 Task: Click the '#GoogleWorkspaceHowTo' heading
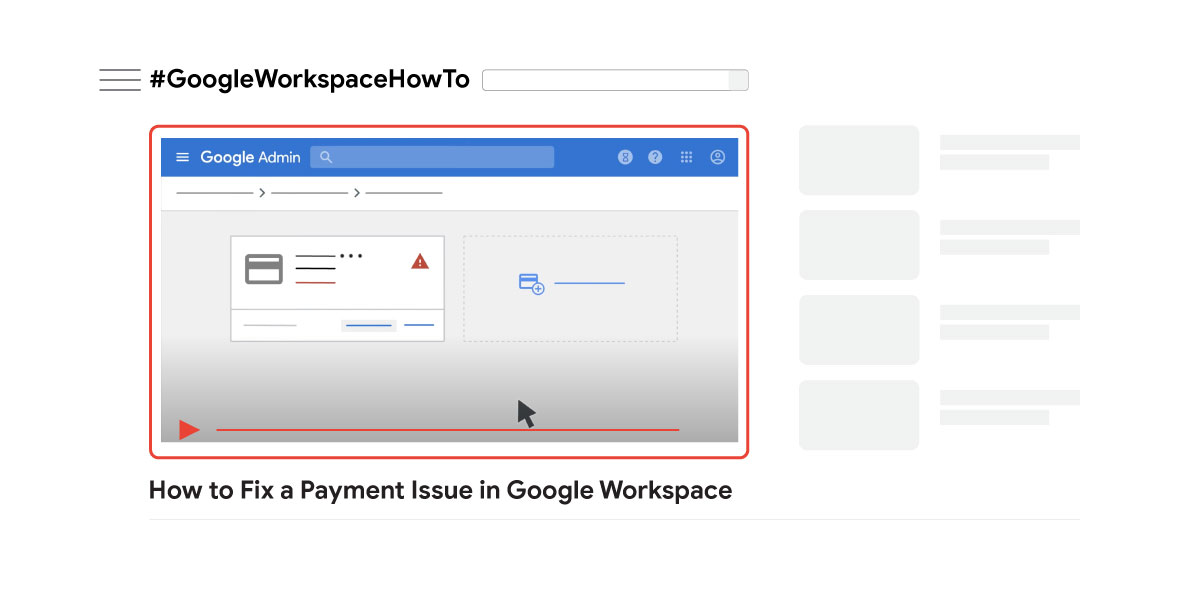tap(309, 80)
